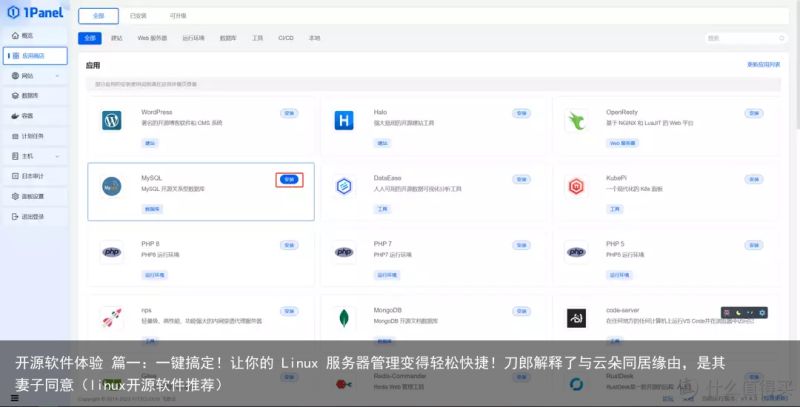Switch to the 已安装 installed tab
The image size is (800, 407).
coord(138,16)
